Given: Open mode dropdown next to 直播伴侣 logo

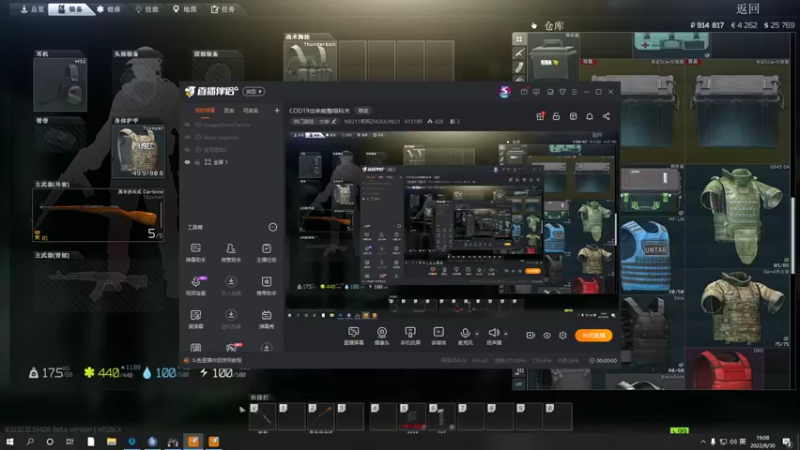Looking at the screenshot, I should point(254,91).
